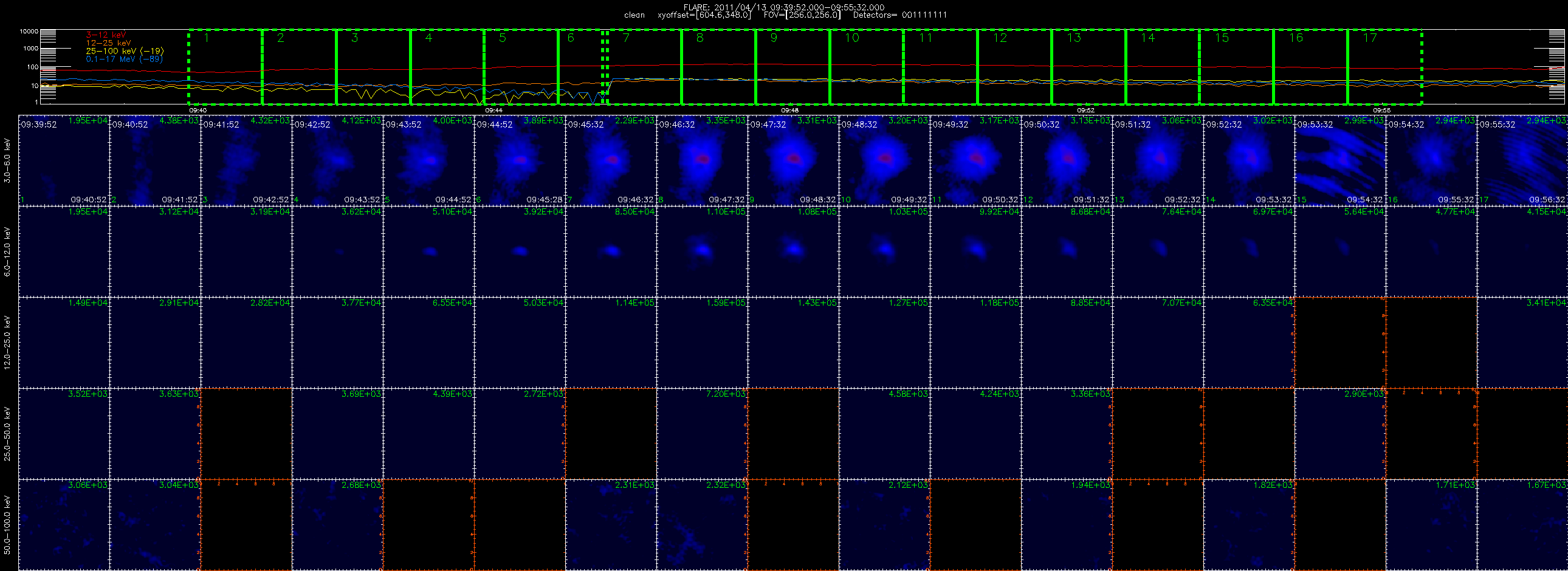Image resolution: width=1568 pixels, height=571 pixels.
Task: Open the 25-50 keV image with peak 4.58E+03
Action: click(x=884, y=434)
